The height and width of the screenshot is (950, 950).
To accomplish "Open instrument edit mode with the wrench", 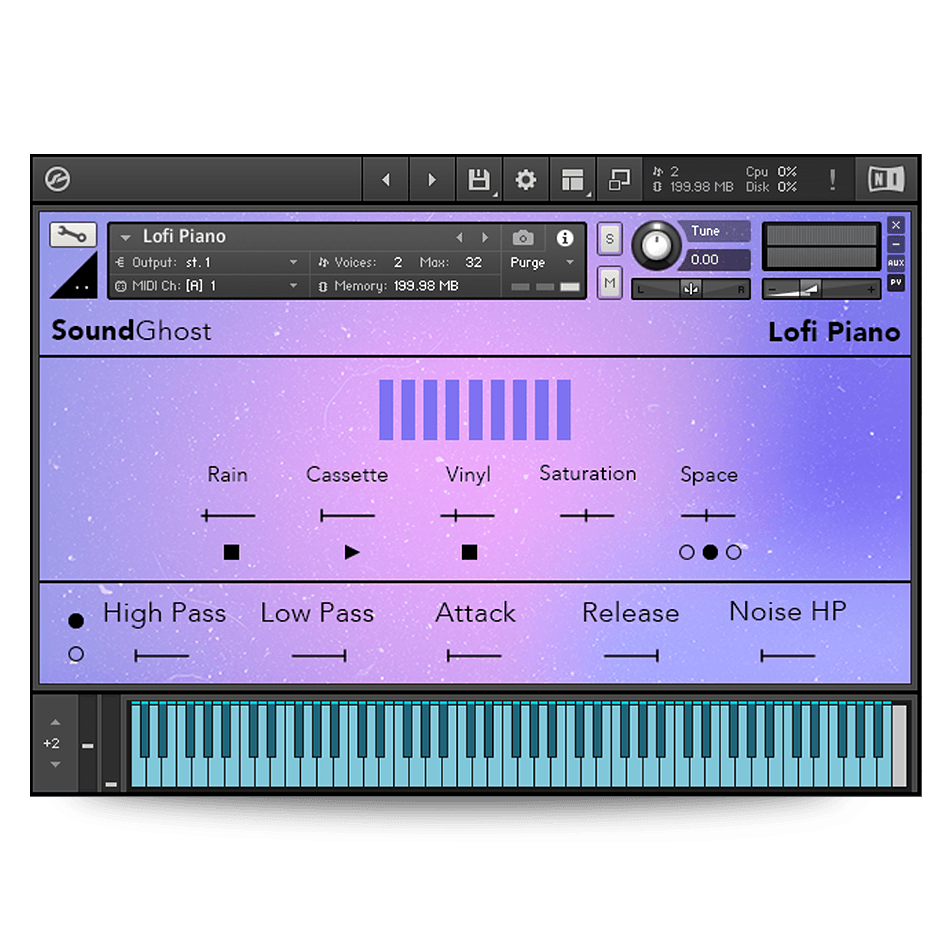I will [x=73, y=234].
